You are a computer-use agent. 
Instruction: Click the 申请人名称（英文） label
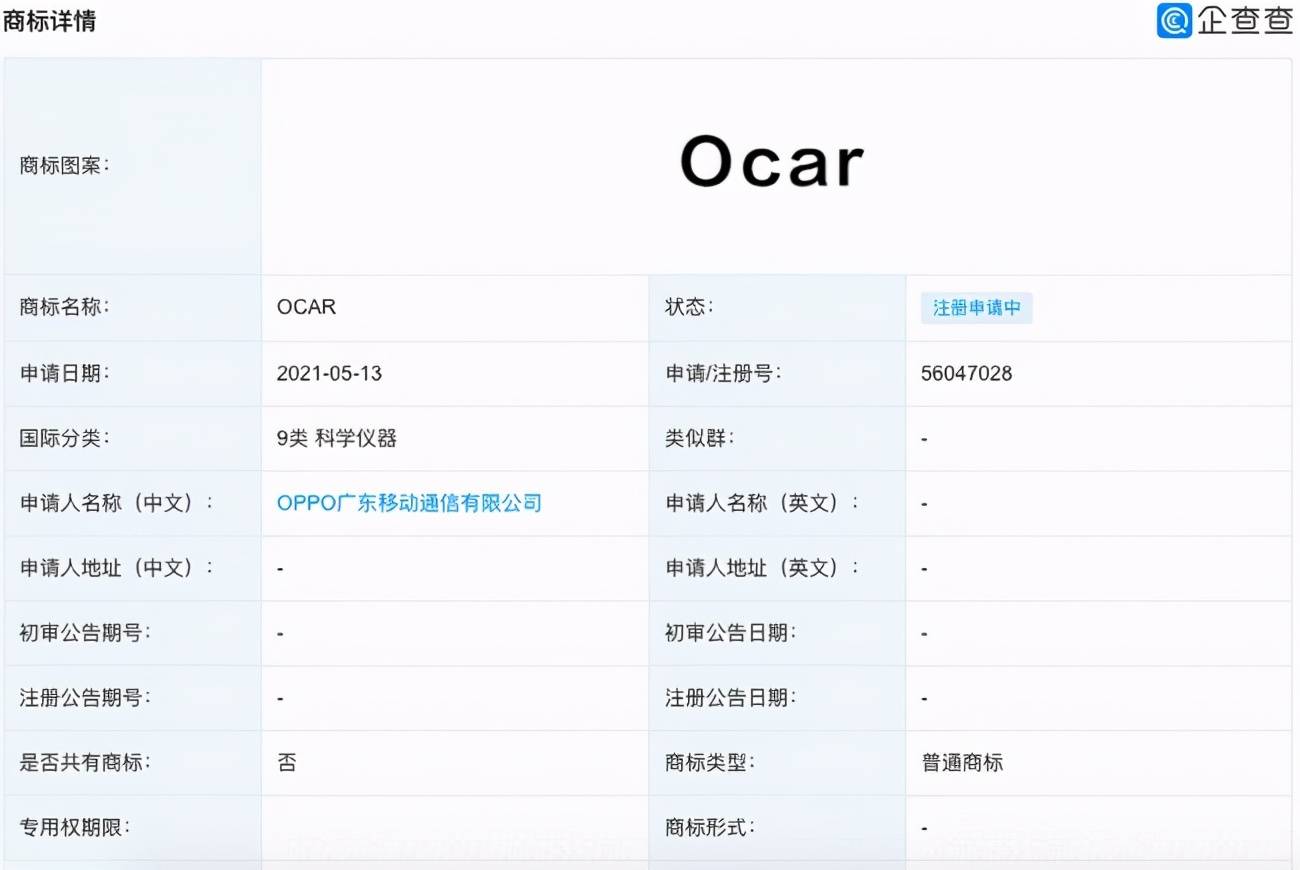[762, 503]
